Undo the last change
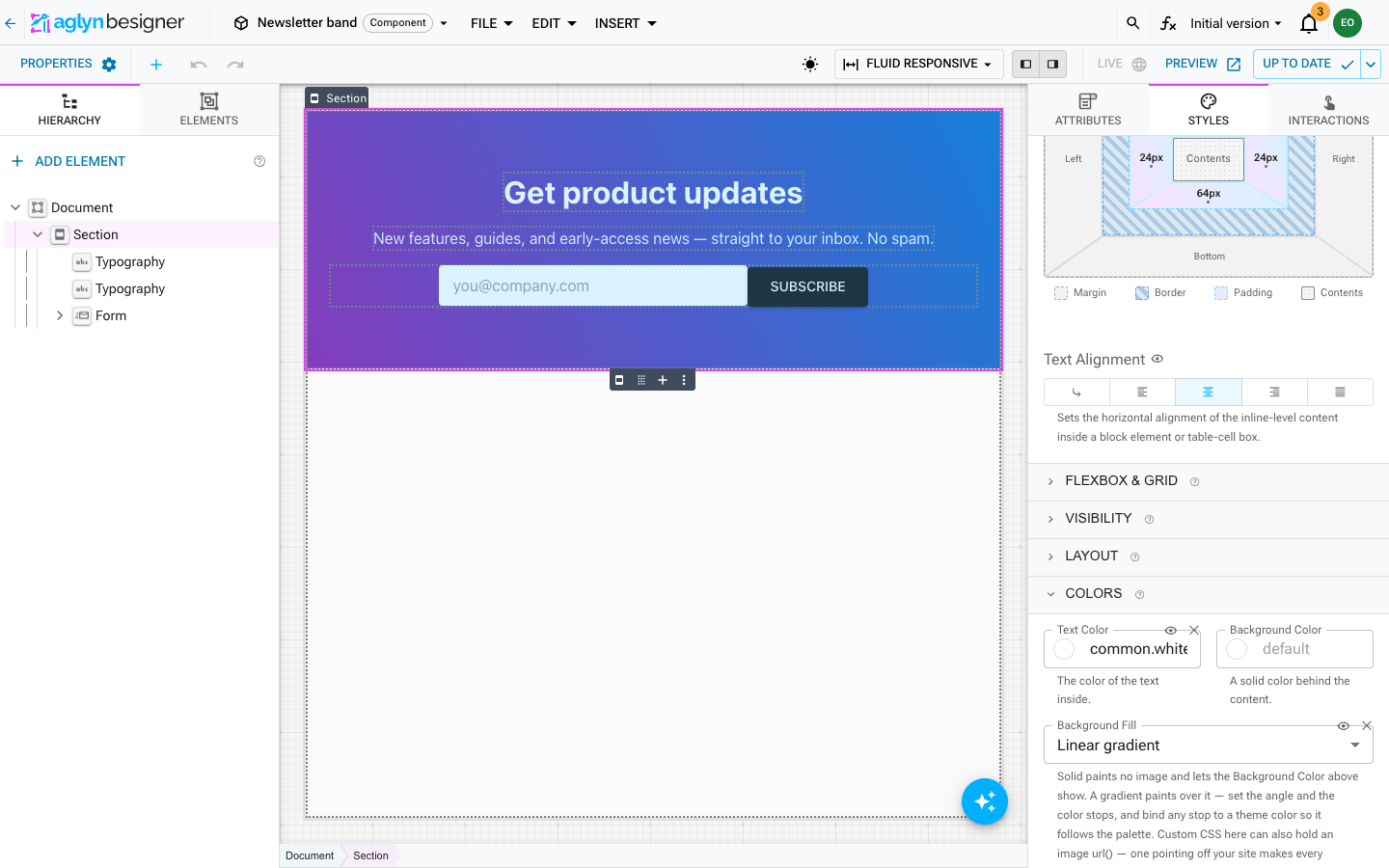Image resolution: width=1389 pixels, height=868 pixels. point(199,65)
